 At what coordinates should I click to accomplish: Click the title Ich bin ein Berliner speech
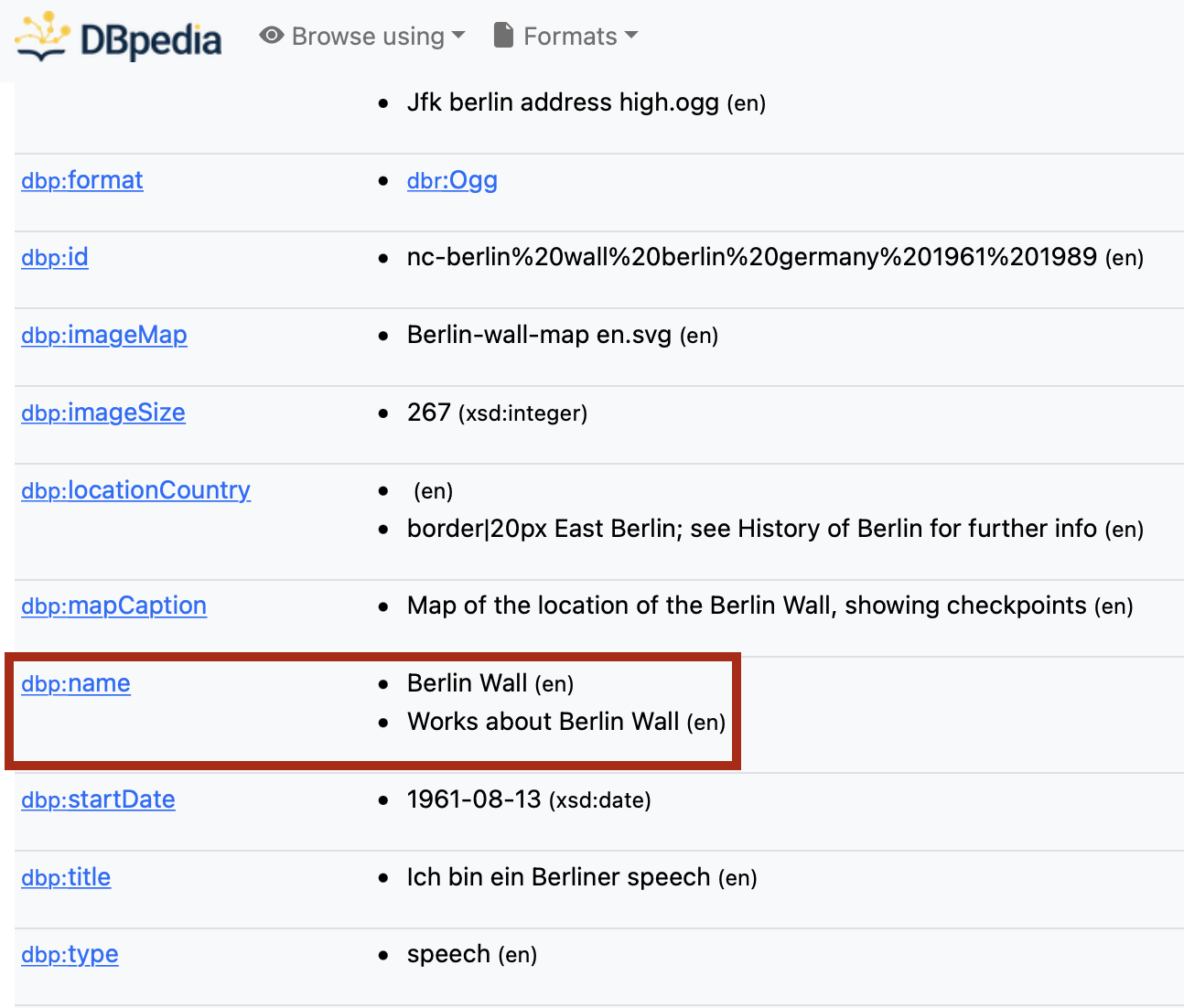coord(558,877)
